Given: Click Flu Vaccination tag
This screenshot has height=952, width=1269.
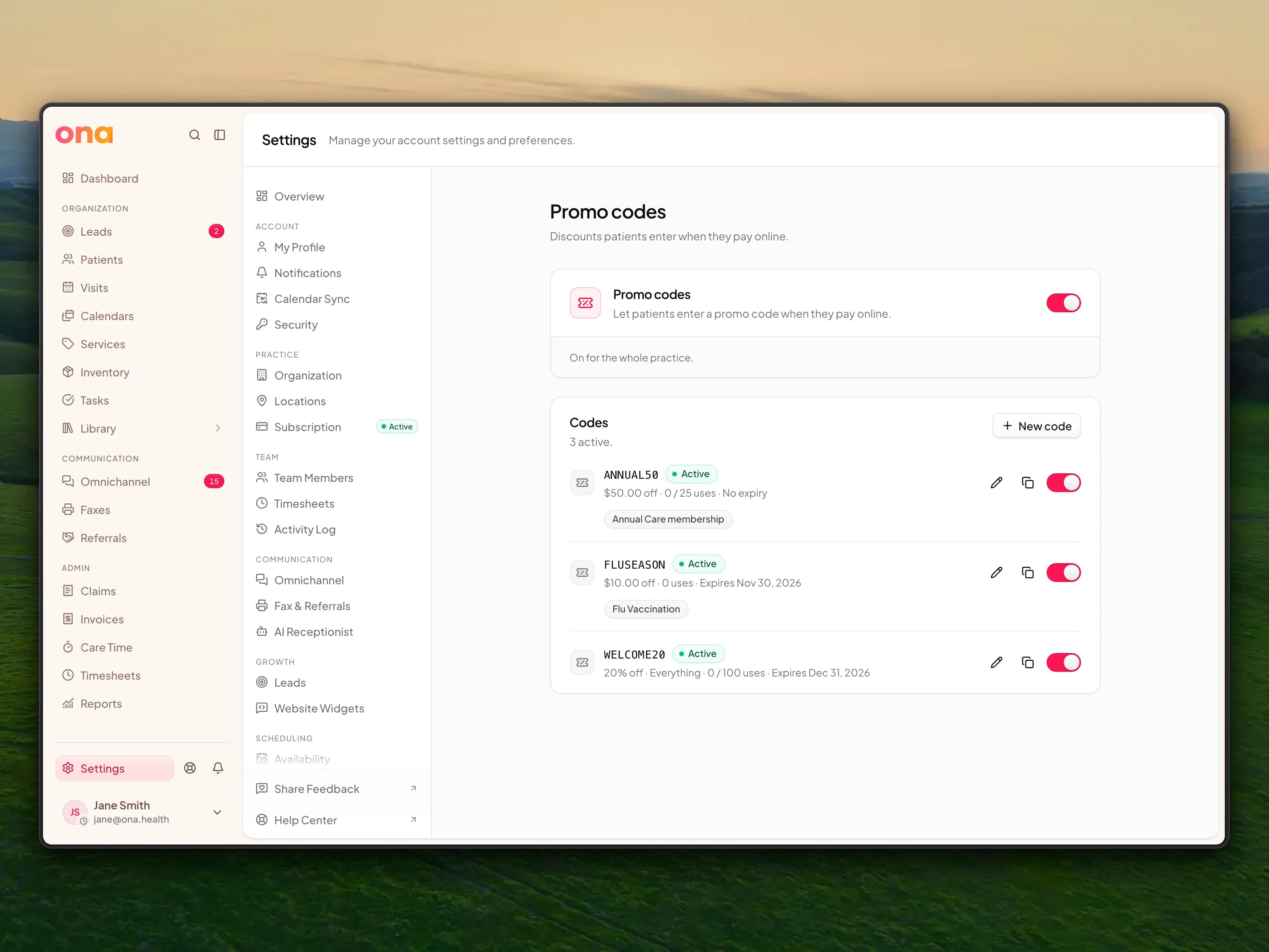Looking at the screenshot, I should click(x=646, y=609).
